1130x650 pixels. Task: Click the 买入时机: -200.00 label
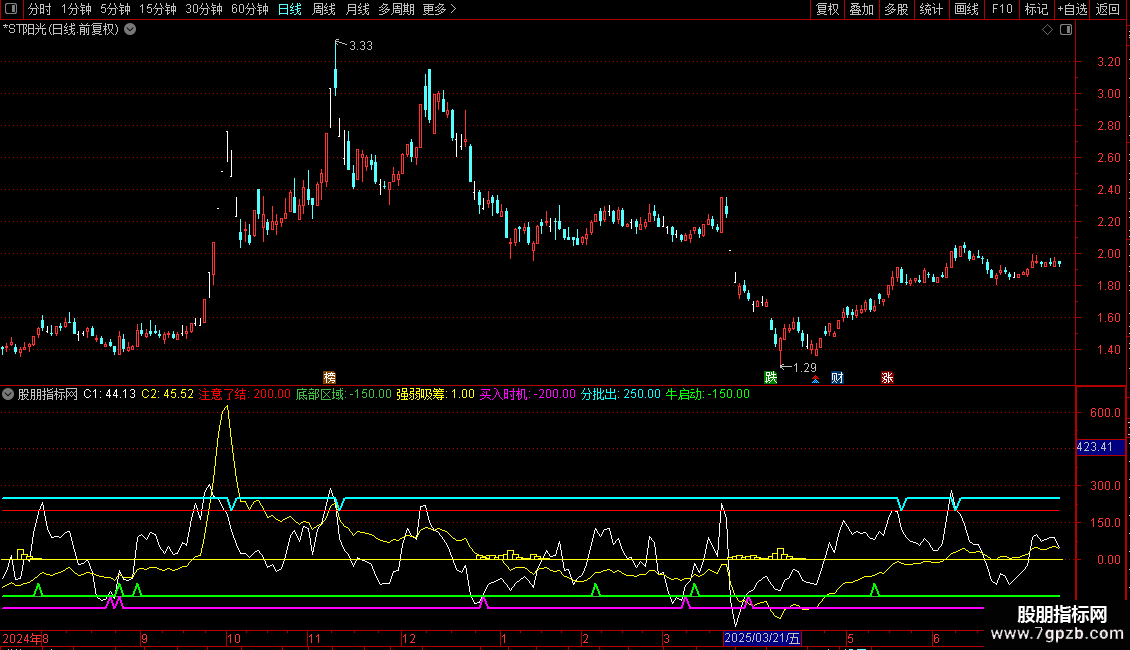click(528, 394)
